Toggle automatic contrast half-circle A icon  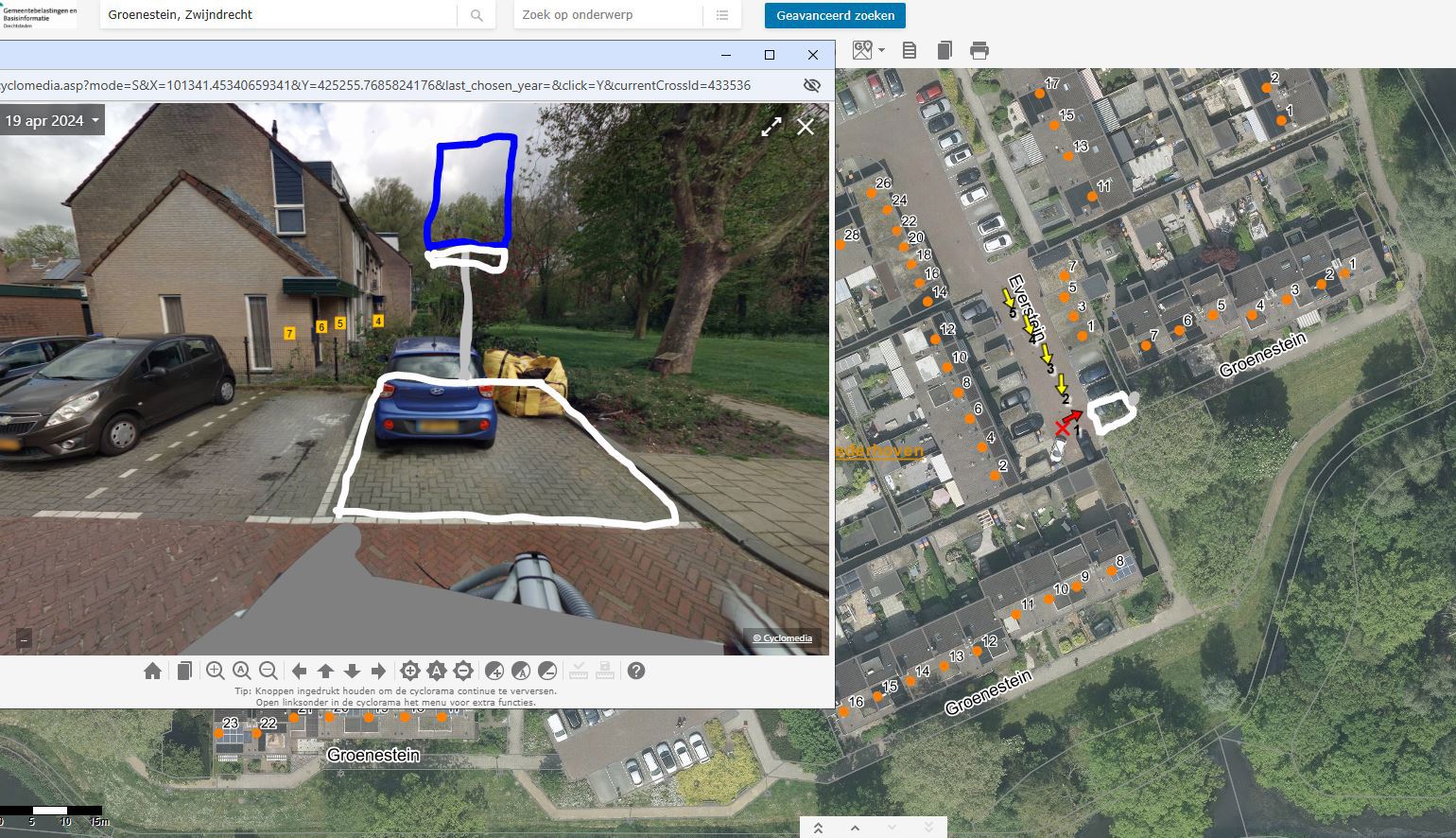pyautogui.click(x=521, y=671)
